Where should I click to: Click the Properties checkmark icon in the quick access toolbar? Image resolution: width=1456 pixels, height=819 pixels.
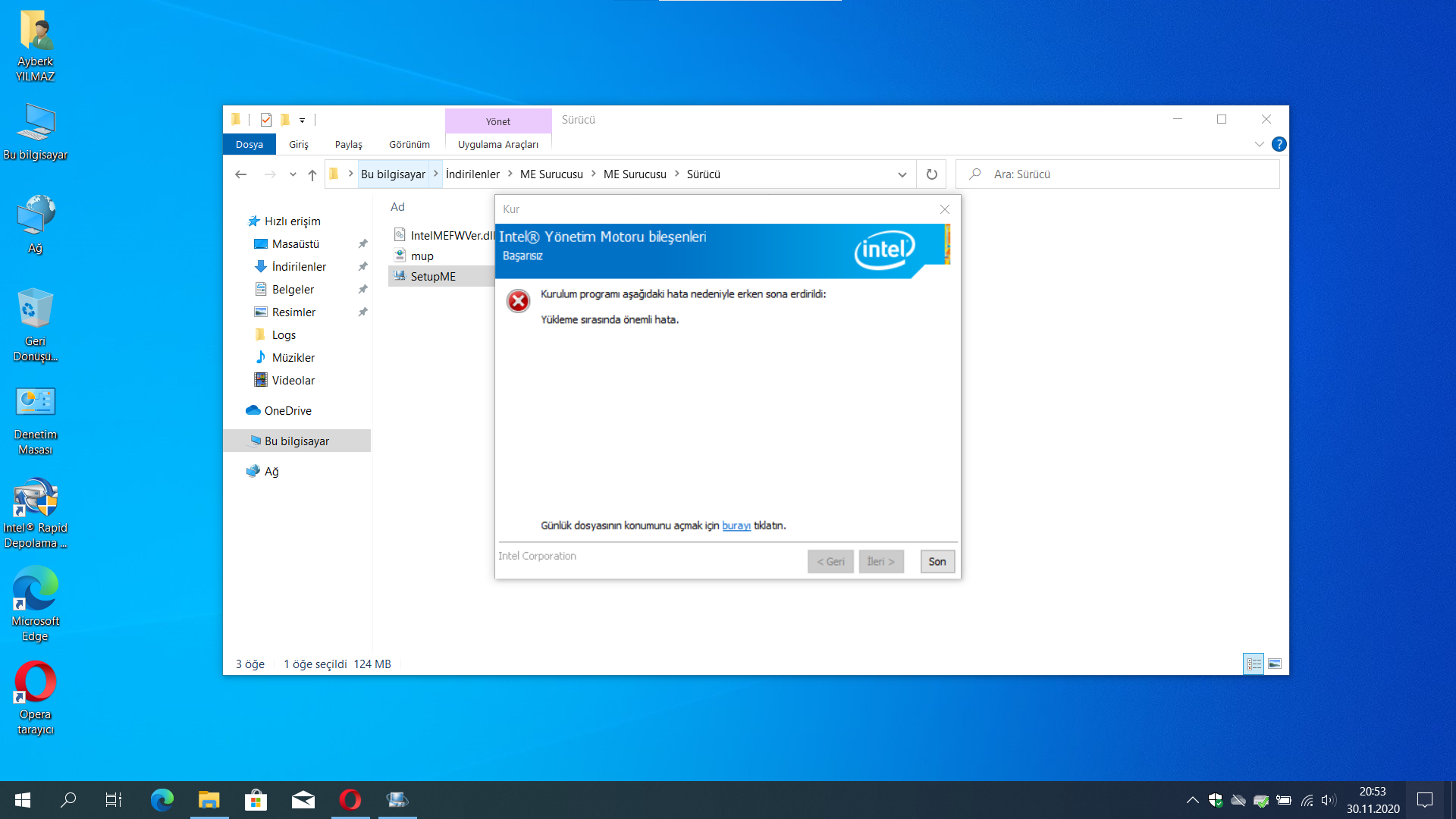pos(266,120)
